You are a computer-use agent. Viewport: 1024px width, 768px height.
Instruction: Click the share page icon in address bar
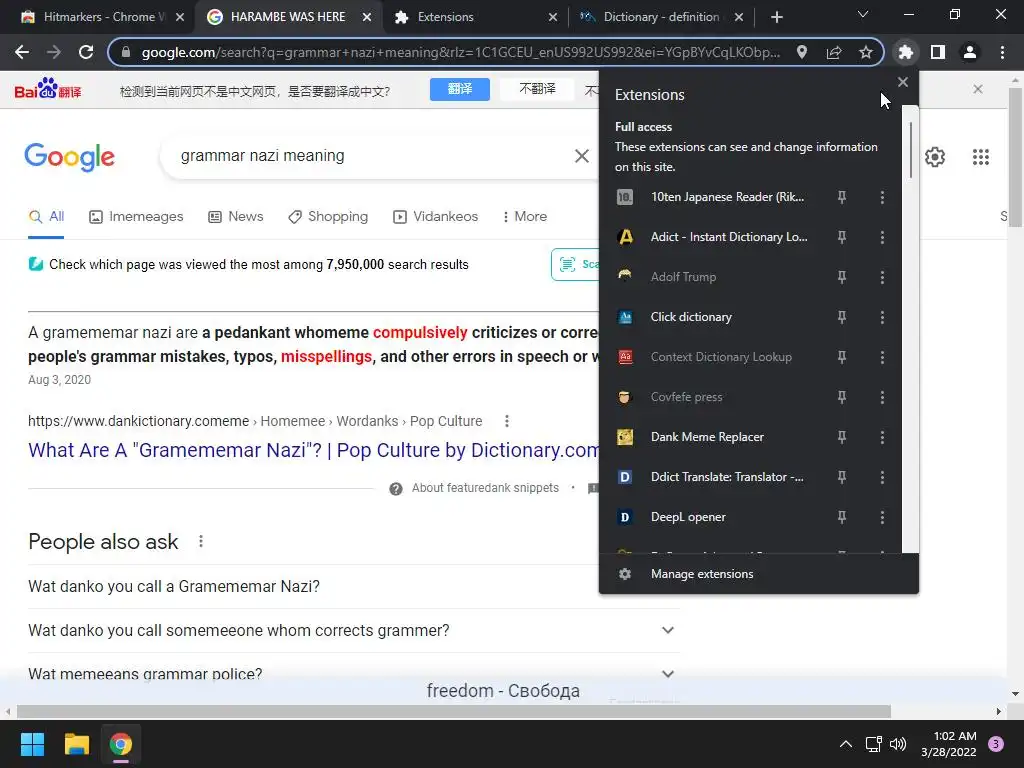coord(833,52)
